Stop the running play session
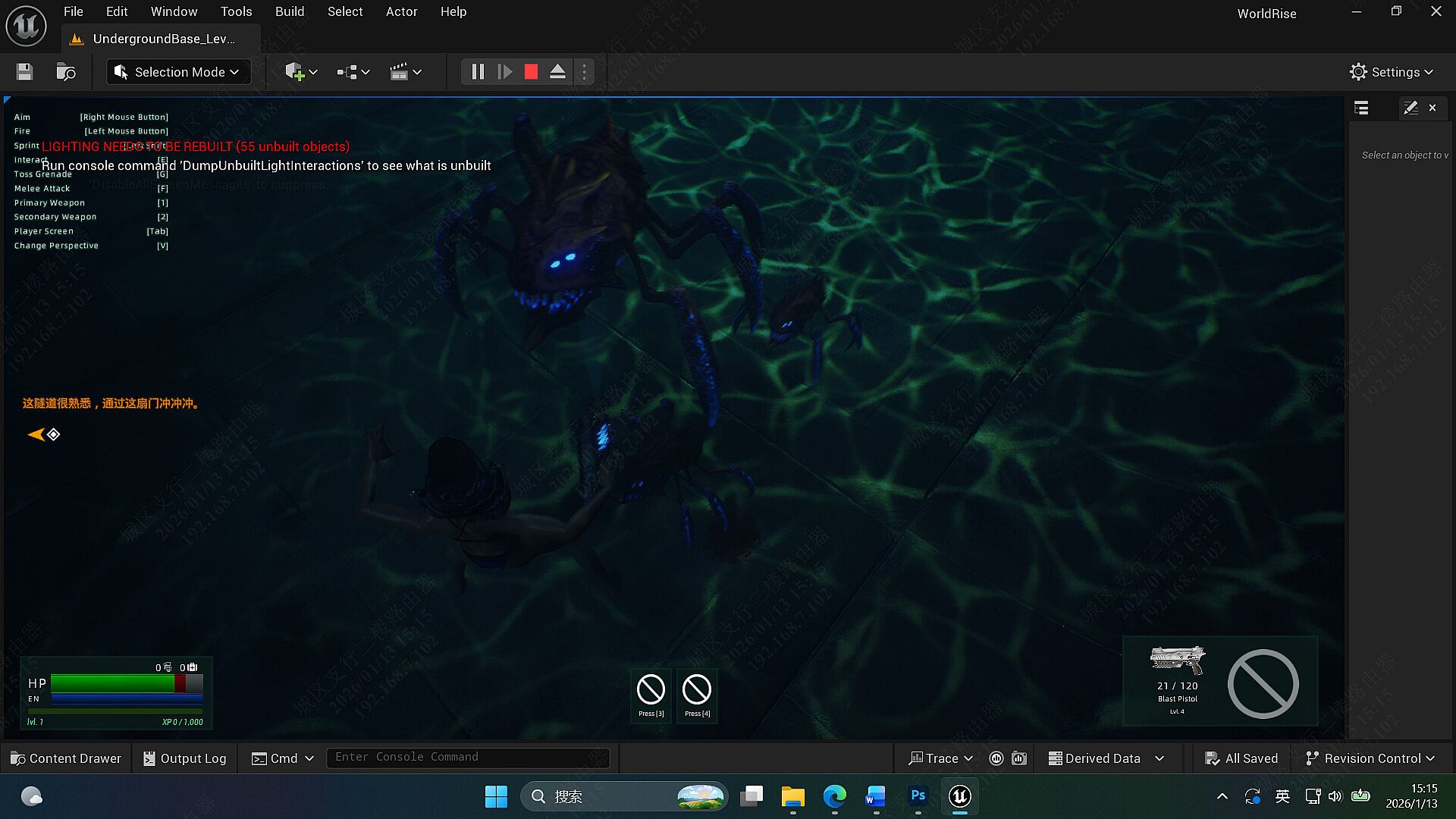This screenshot has width=1456, height=819. point(531,72)
